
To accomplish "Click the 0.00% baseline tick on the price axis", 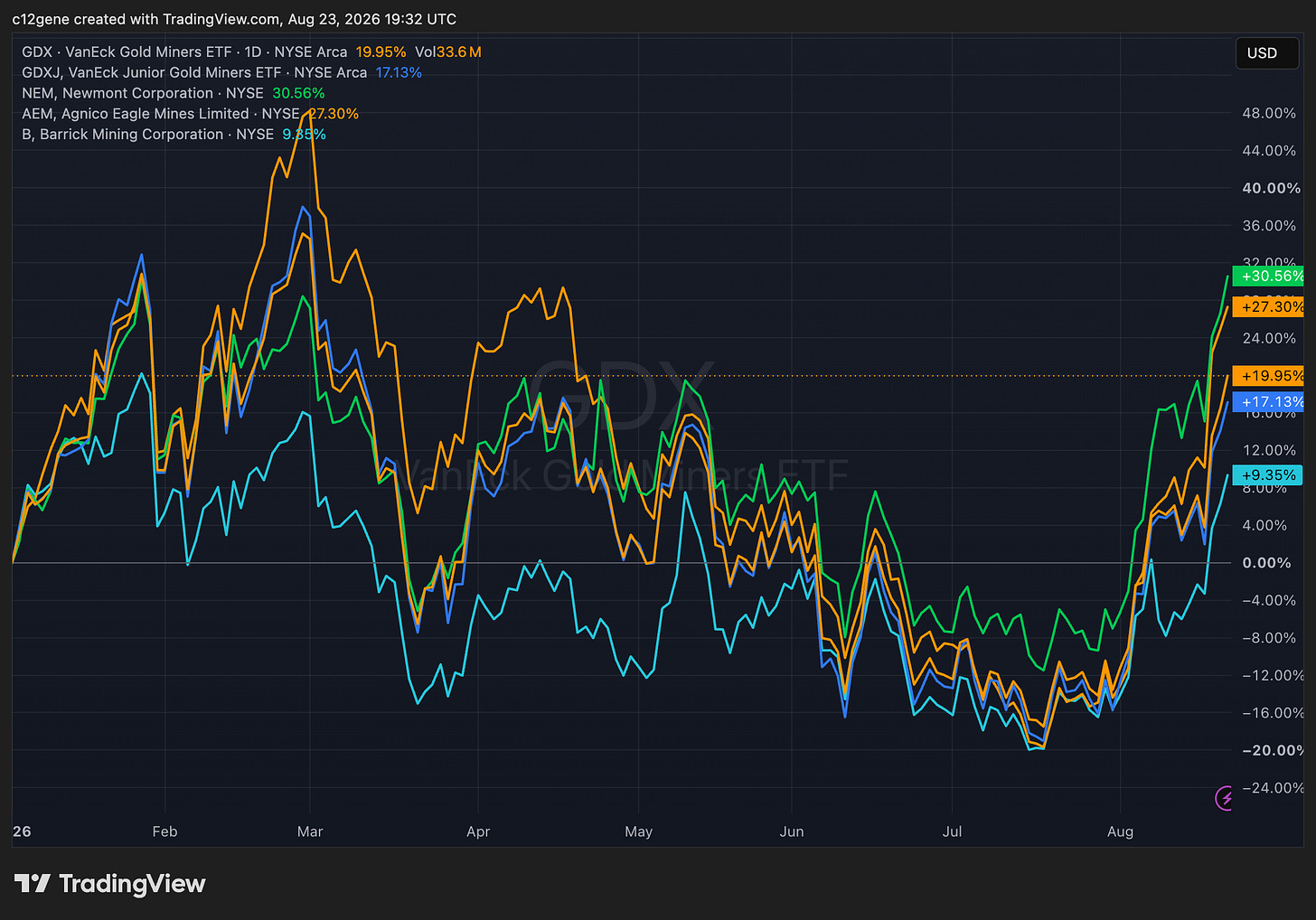I will point(1266,563).
